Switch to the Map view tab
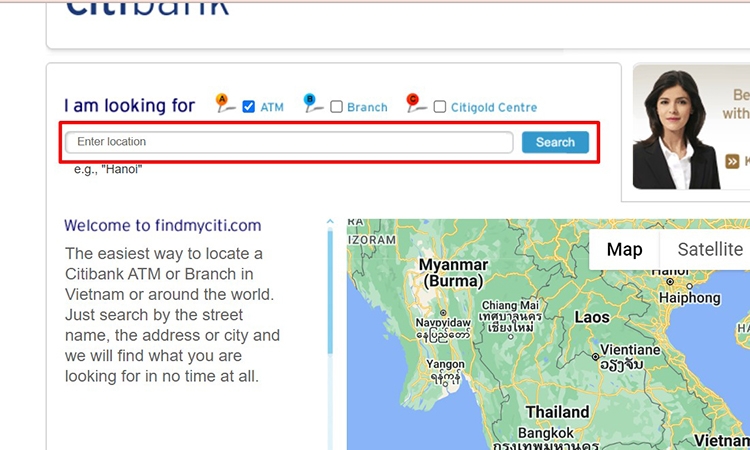 coord(624,250)
